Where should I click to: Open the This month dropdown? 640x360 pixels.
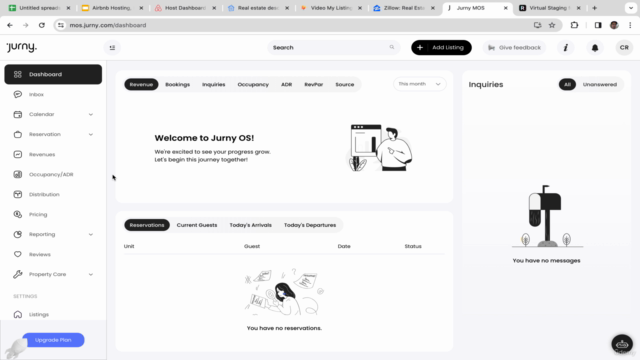pyautogui.click(x=420, y=84)
